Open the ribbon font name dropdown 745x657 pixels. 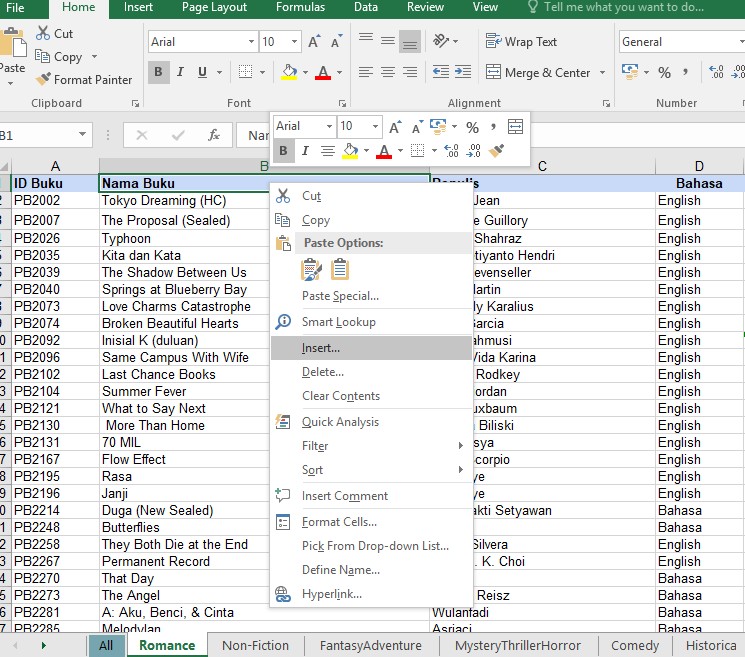click(x=251, y=42)
